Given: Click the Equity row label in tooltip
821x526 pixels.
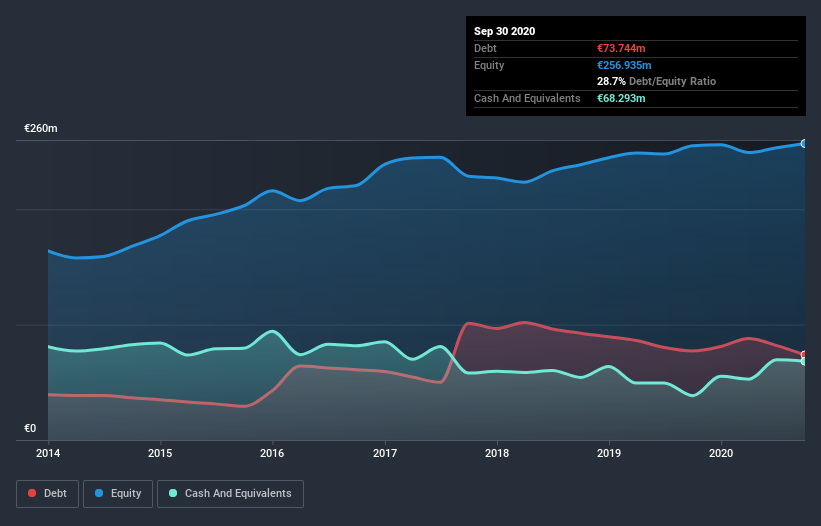Looking at the screenshot, I should (x=489, y=65).
